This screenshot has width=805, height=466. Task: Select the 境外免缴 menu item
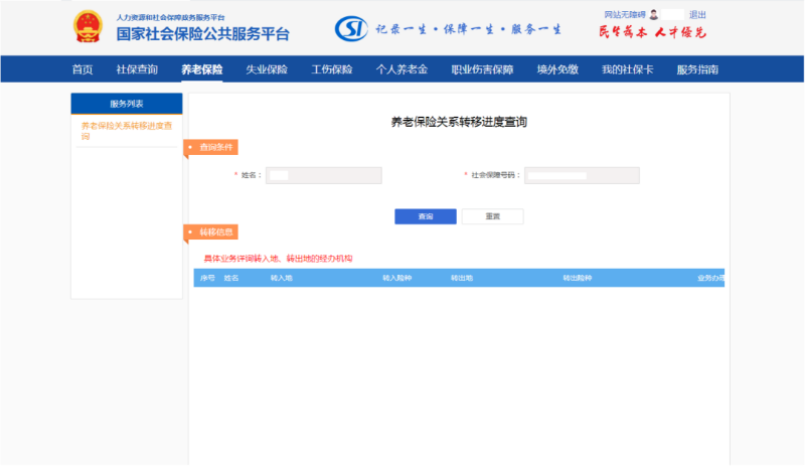pyautogui.click(x=557, y=70)
